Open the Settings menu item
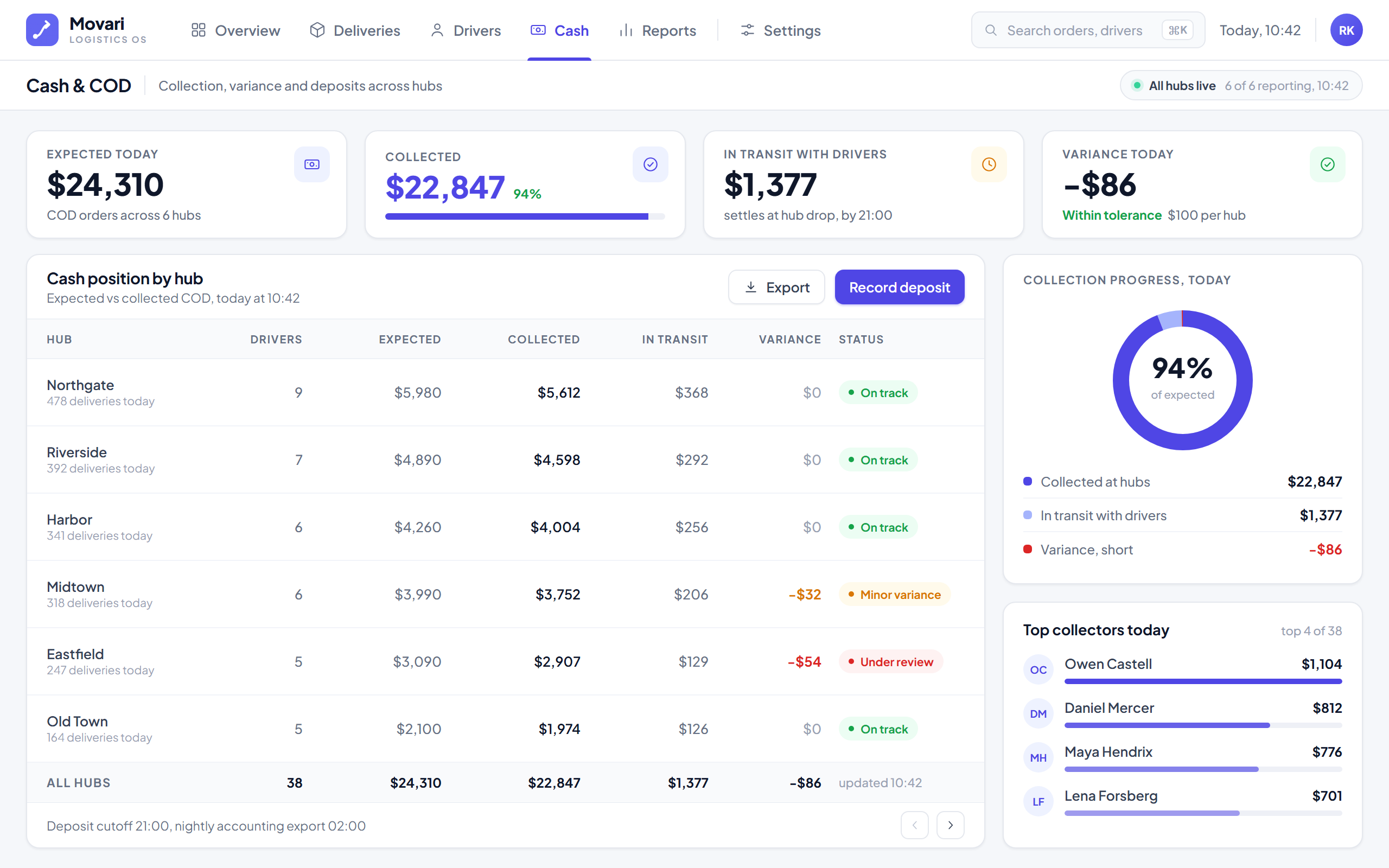 pyautogui.click(x=780, y=30)
